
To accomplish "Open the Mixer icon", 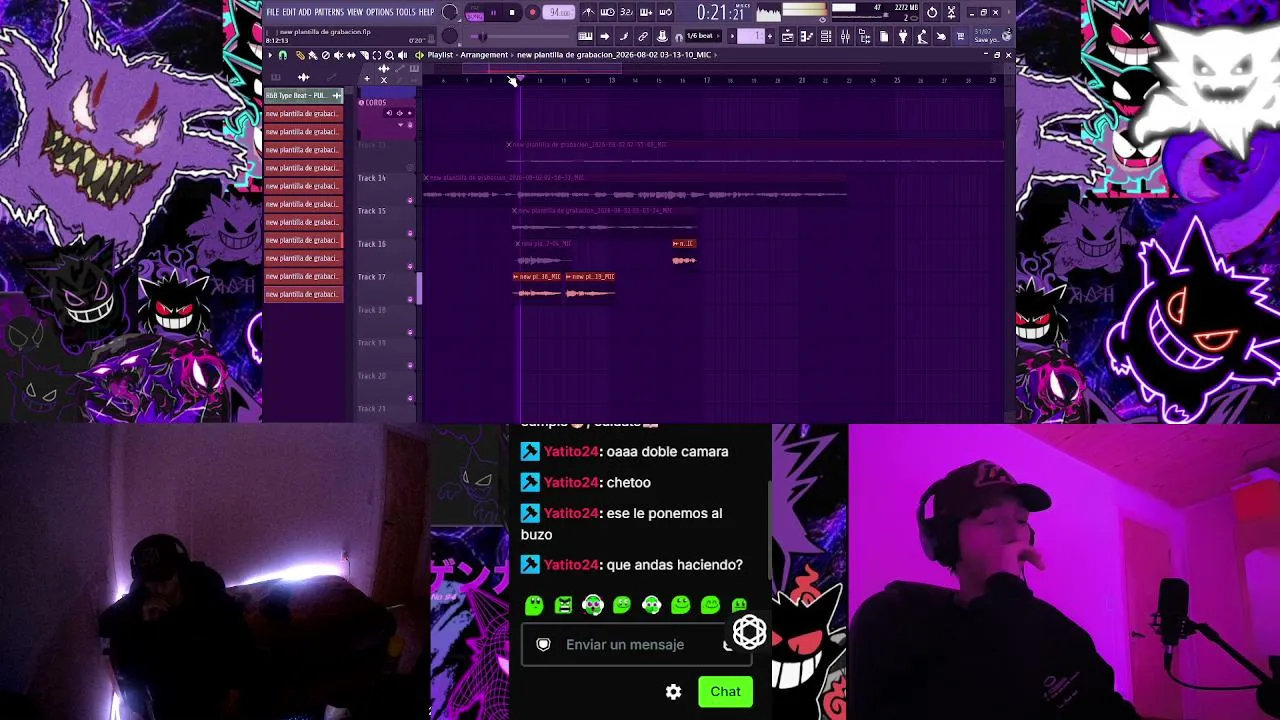I will pyautogui.click(x=845, y=37).
